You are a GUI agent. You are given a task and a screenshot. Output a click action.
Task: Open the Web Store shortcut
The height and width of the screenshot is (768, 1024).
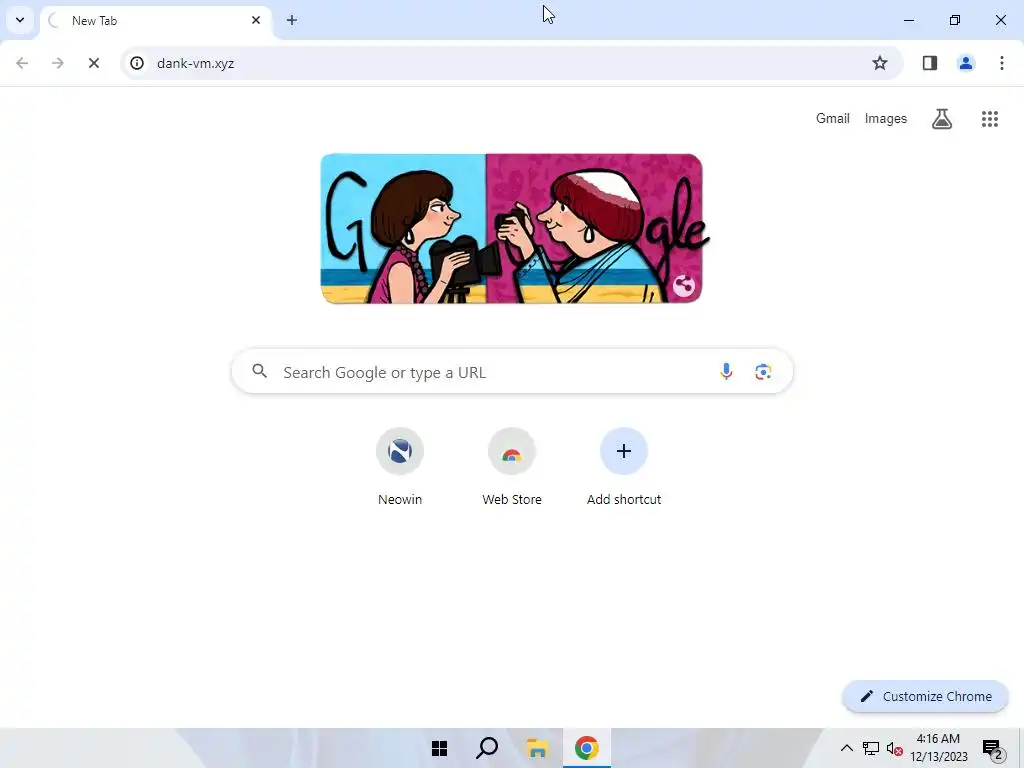click(512, 468)
